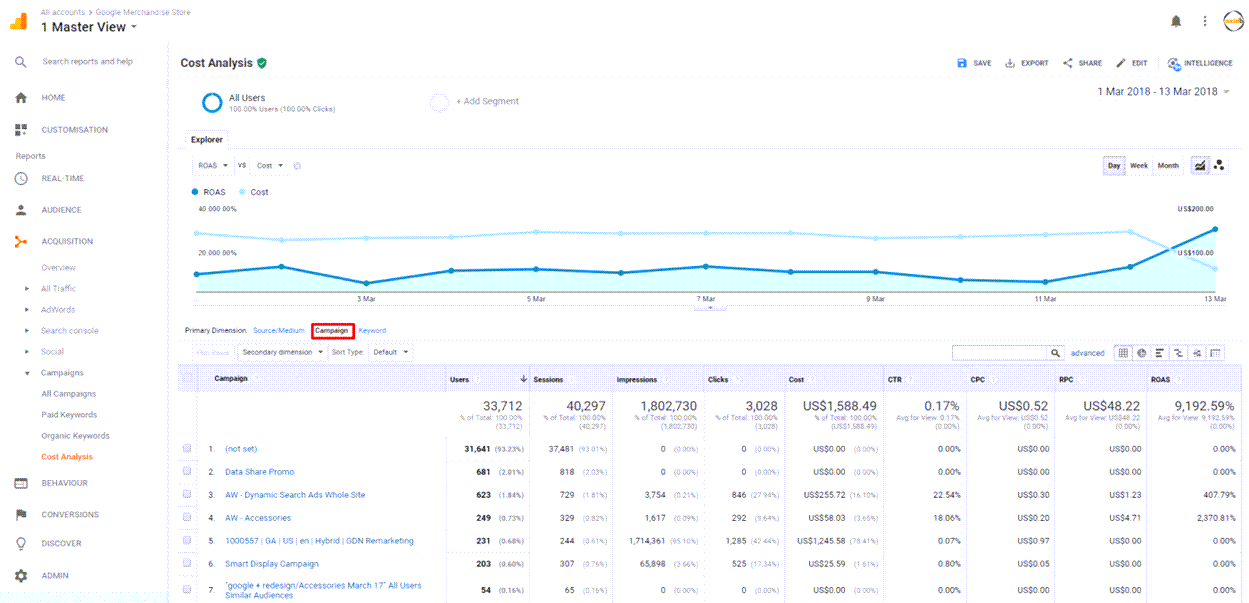1249x603 pixels.
Task: Click the notifications bell icon
Action: tap(1176, 21)
